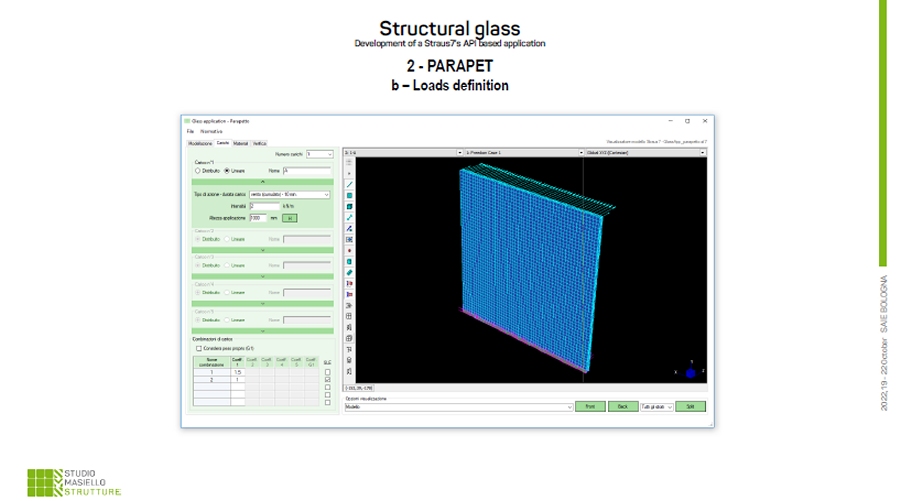
Task: Click the Front view button
Action: coord(590,408)
